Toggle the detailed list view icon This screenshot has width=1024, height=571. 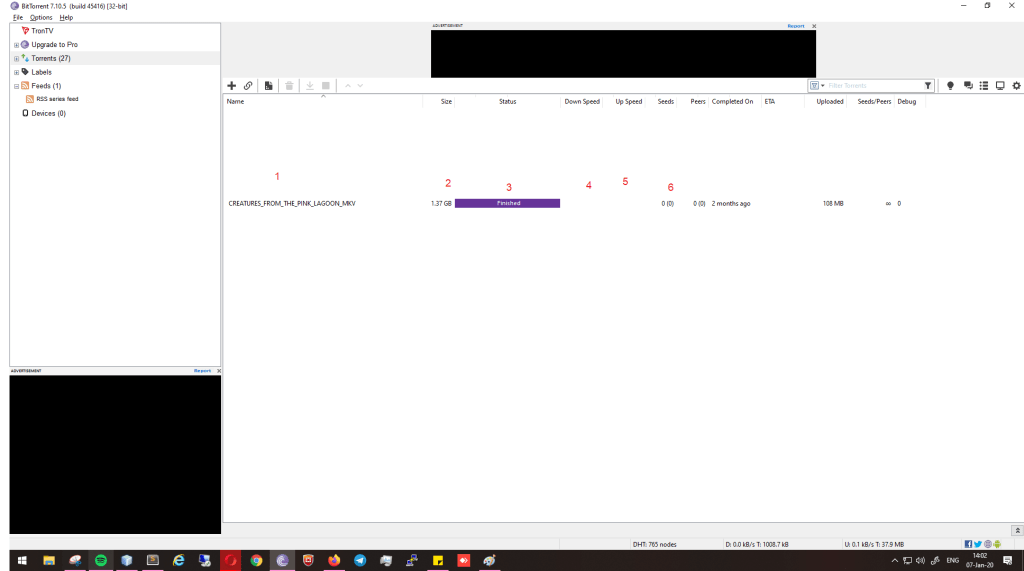[983, 86]
